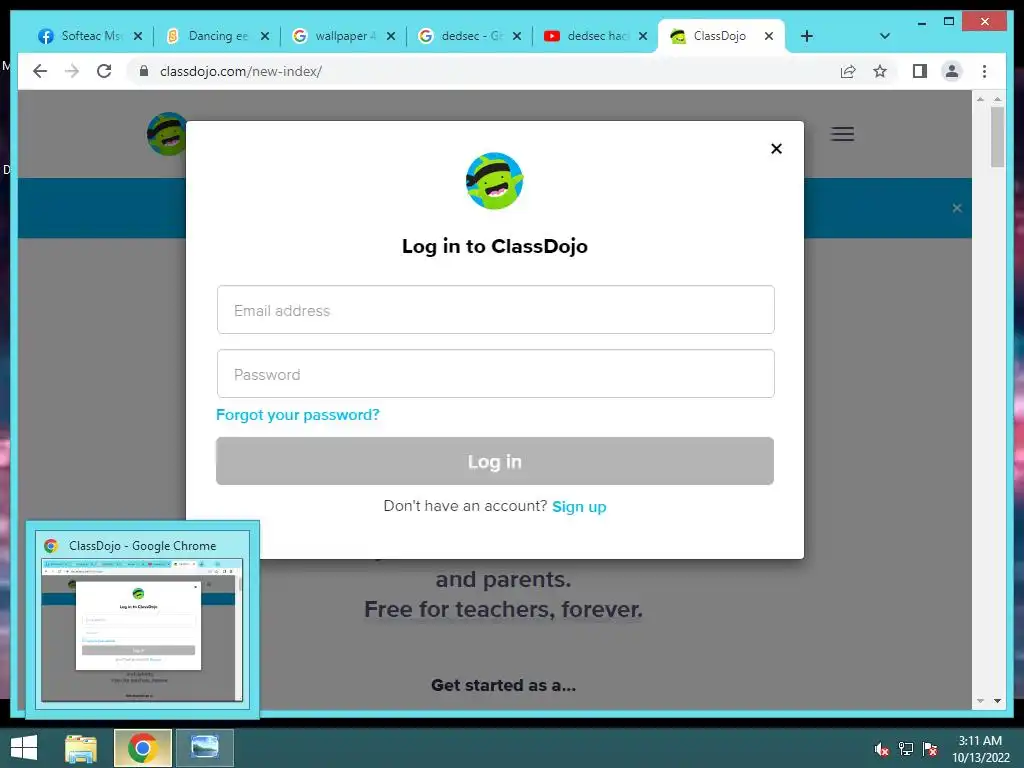Close the dedsec YouTube tab
1024x768 pixels.
tap(643, 36)
